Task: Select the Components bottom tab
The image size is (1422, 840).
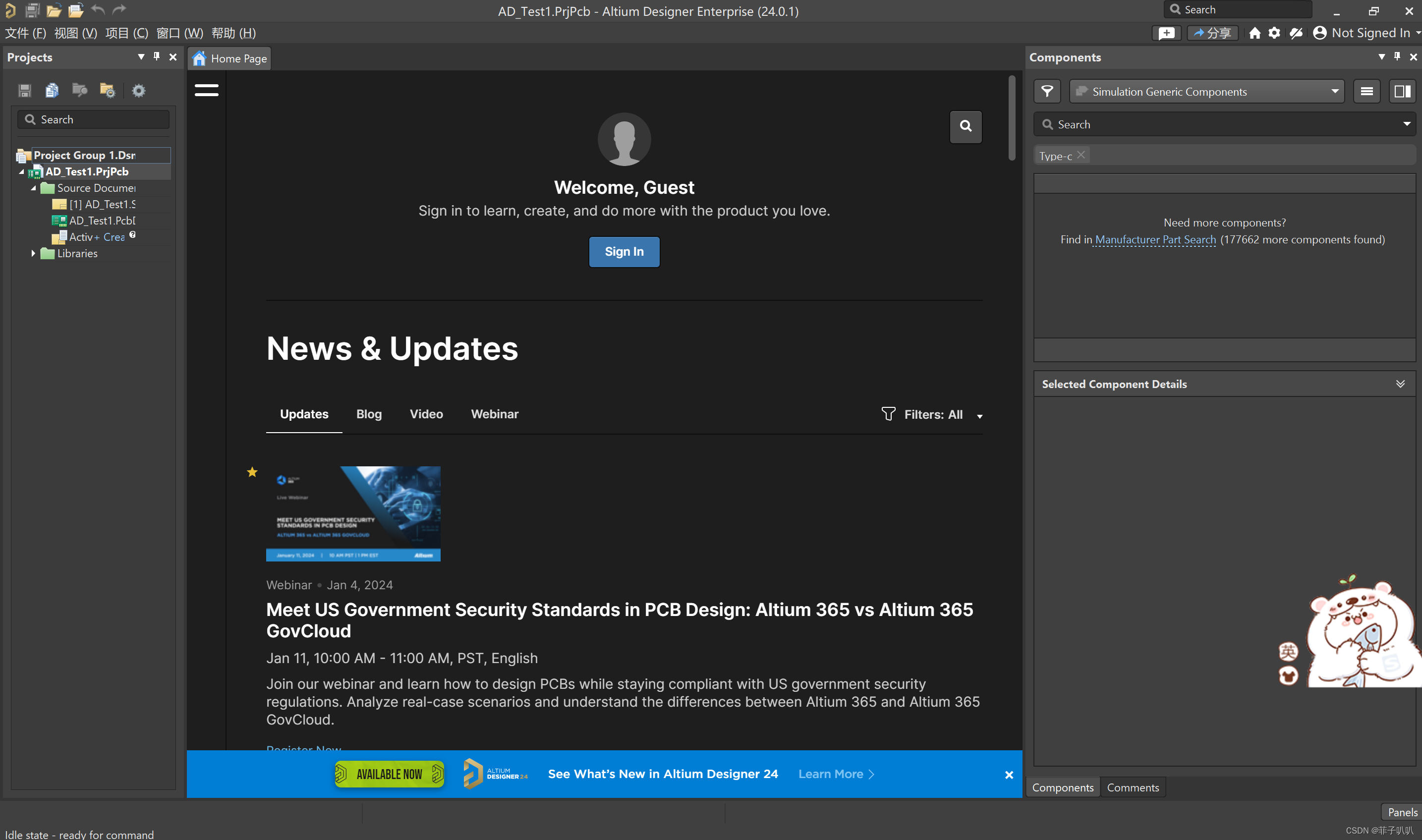Action: [1063, 787]
